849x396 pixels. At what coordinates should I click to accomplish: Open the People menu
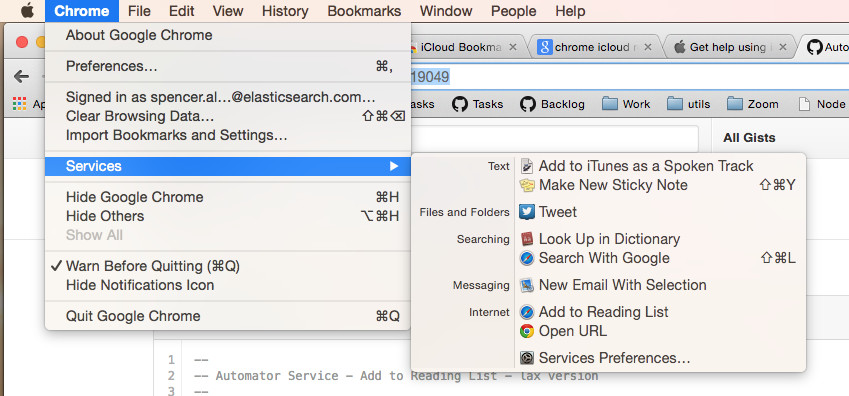click(514, 11)
